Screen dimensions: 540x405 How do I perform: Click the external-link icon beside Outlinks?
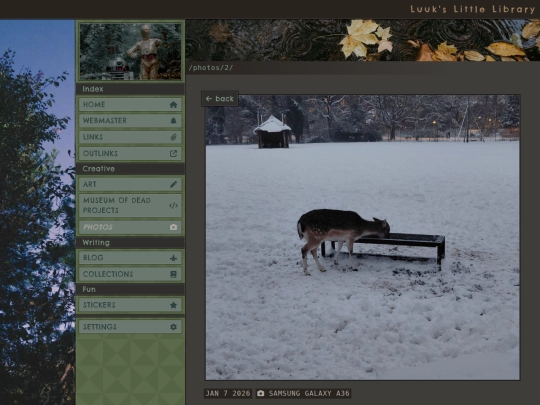point(173,154)
